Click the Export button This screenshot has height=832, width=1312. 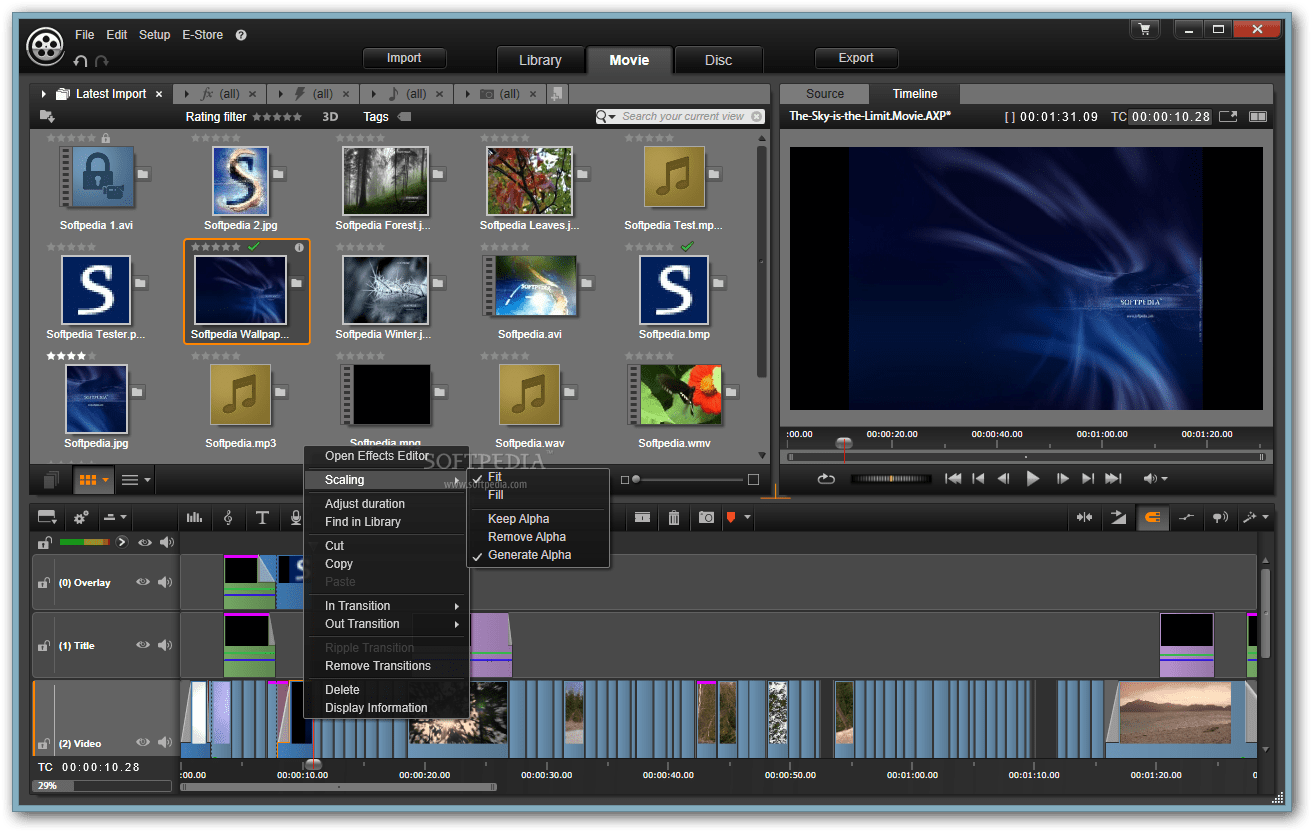click(x=856, y=58)
